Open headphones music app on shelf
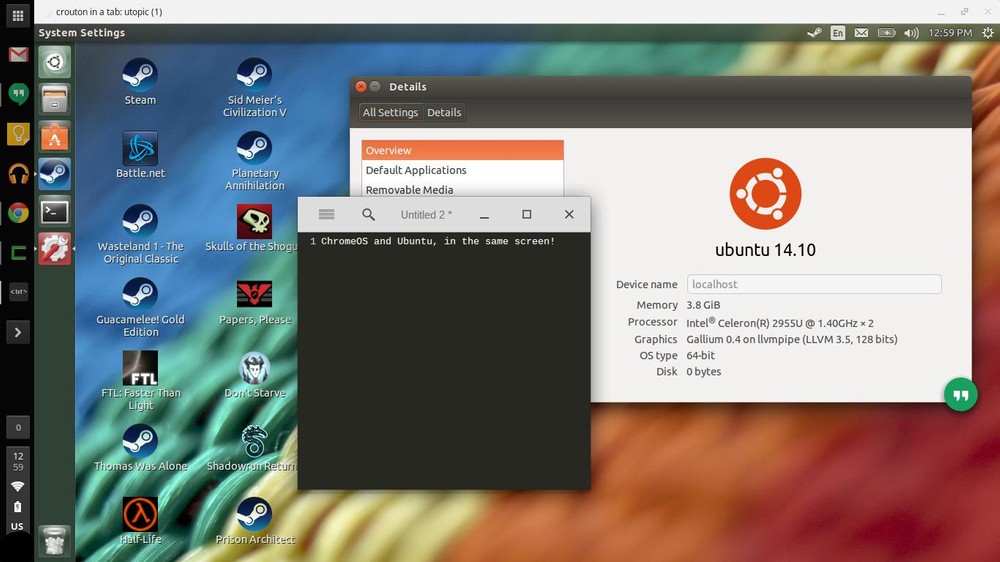The image size is (1000, 562). 18,174
